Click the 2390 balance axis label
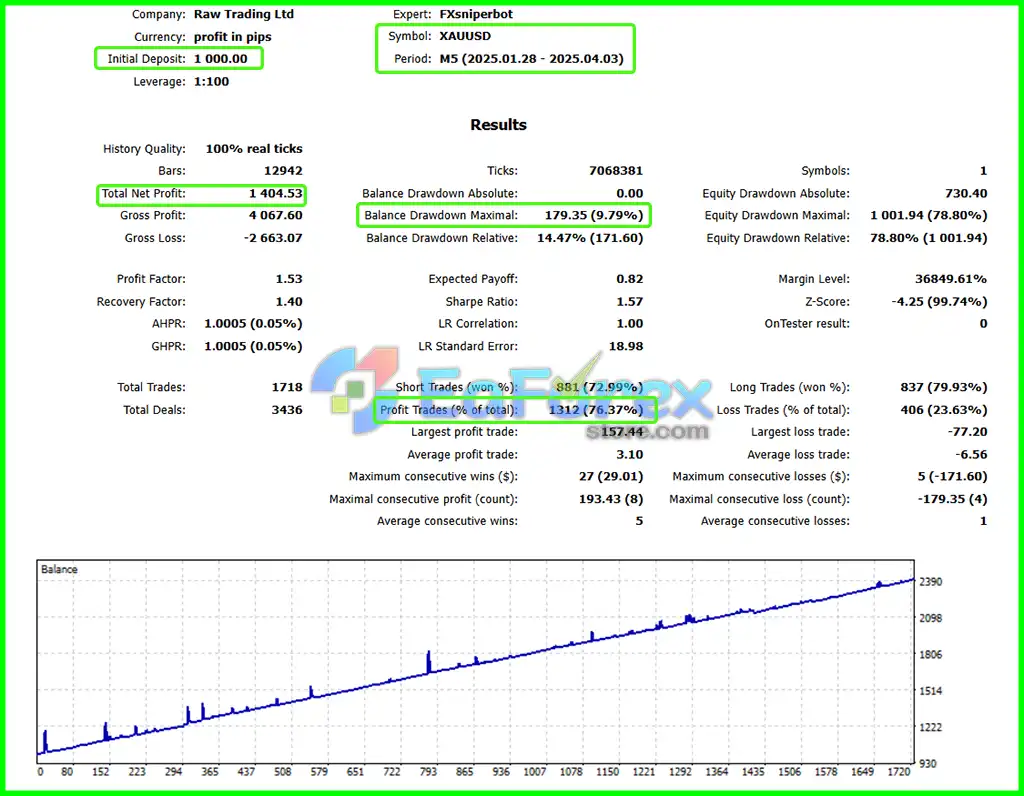Screen dimensions: 1024x796 tap(931, 582)
